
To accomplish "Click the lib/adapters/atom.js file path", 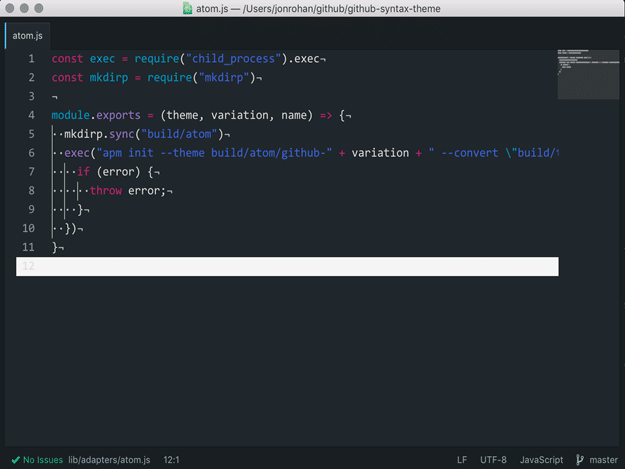I will pyautogui.click(x=109, y=460).
